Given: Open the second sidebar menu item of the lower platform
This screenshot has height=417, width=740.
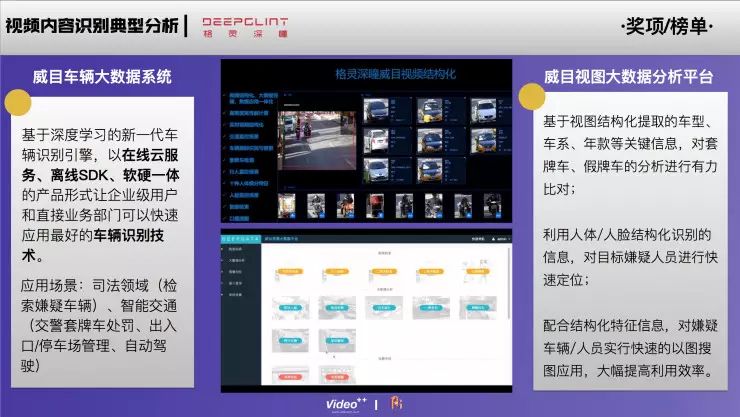Looking at the screenshot, I should pos(236,260).
